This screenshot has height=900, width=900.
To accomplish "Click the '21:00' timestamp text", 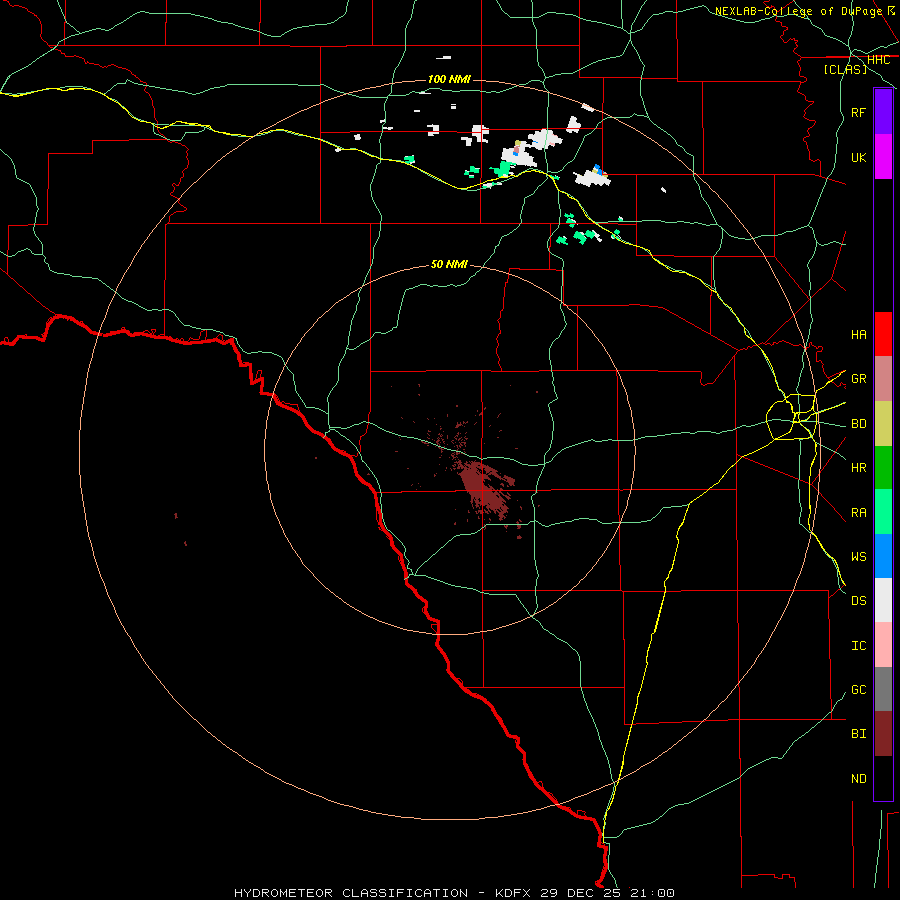I will tap(652, 893).
